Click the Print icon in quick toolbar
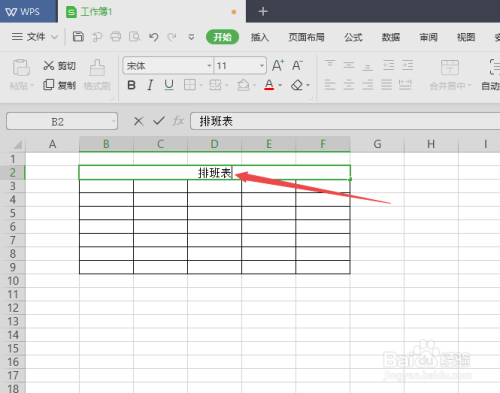Image resolution: width=500 pixels, height=393 pixels. pos(115,36)
